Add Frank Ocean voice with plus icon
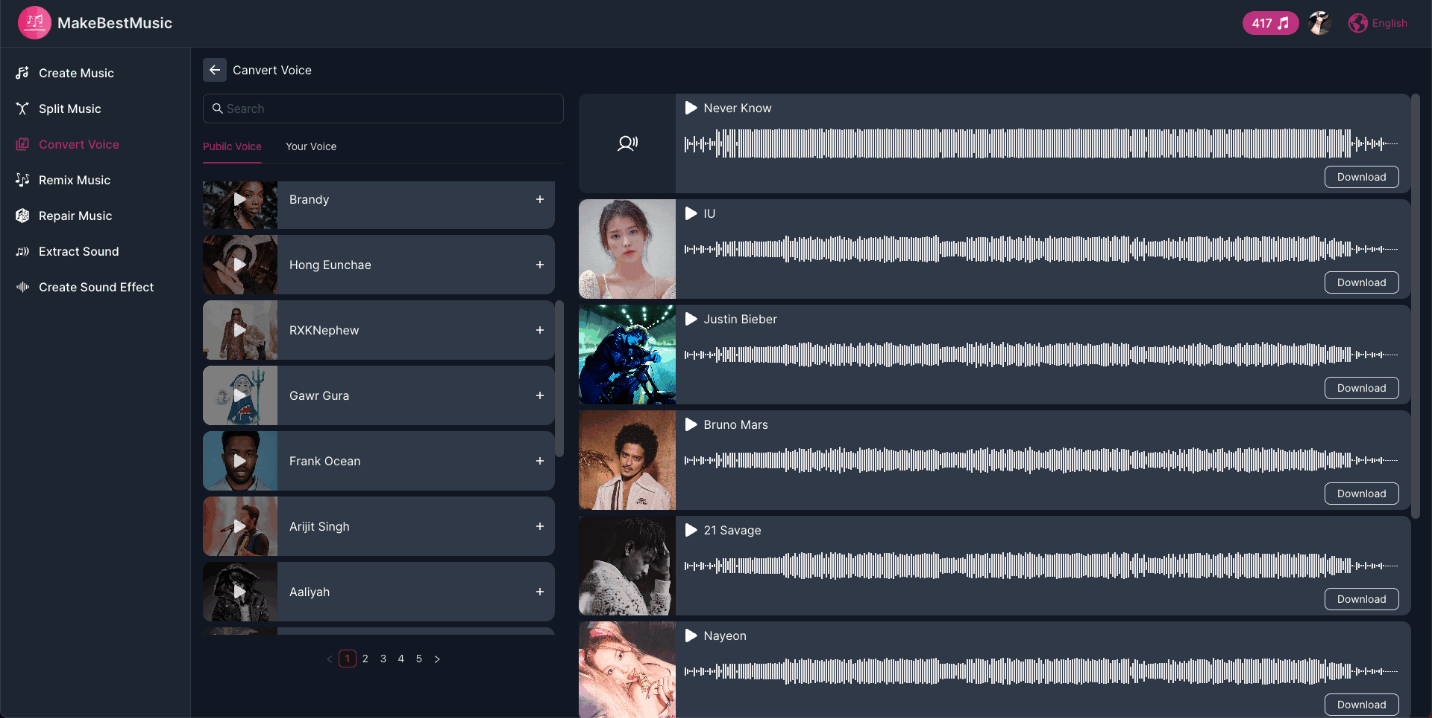 click(x=540, y=461)
